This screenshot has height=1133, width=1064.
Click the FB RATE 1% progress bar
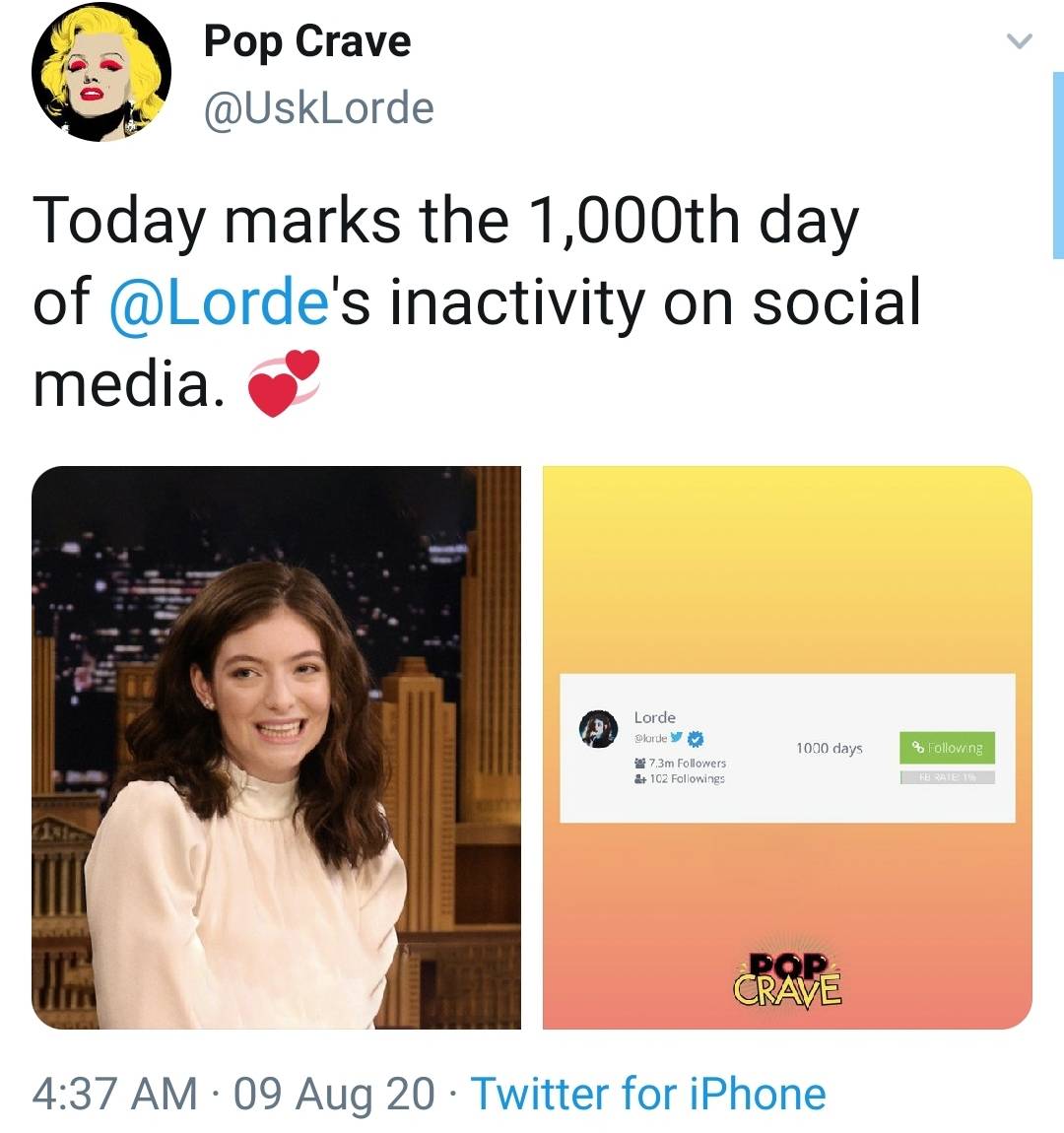(x=947, y=777)
